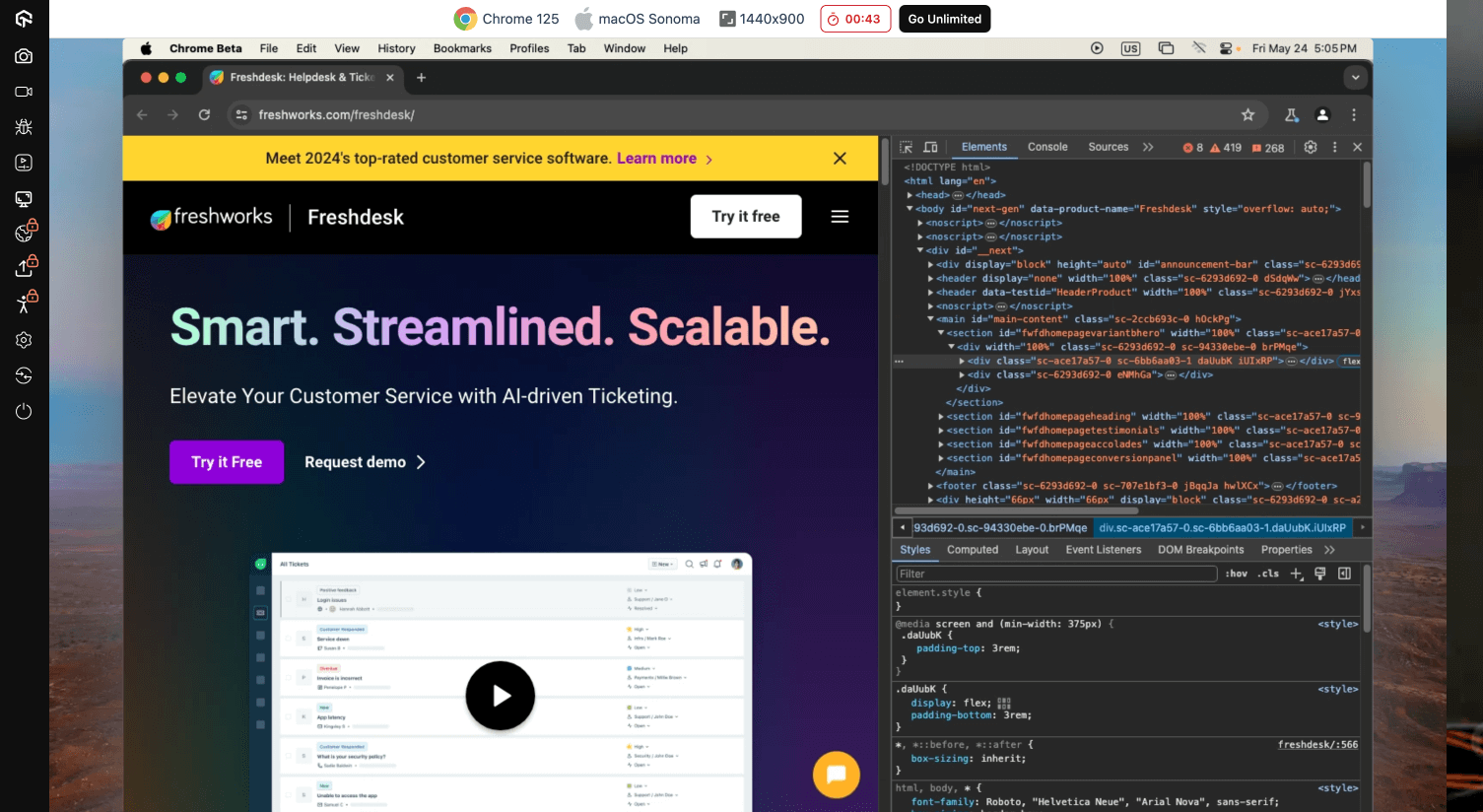Show more DevTools panels after Sources

[x=1148, y=147]
